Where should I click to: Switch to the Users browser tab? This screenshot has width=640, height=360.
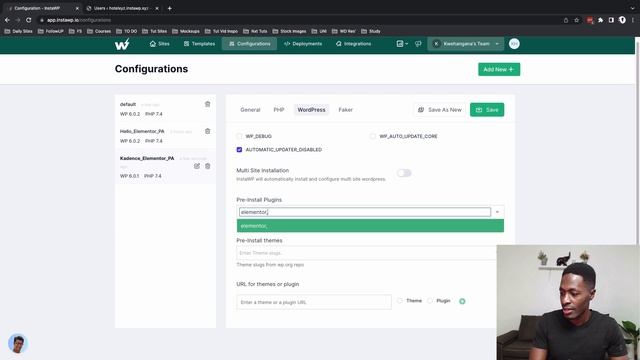point(121,8)
